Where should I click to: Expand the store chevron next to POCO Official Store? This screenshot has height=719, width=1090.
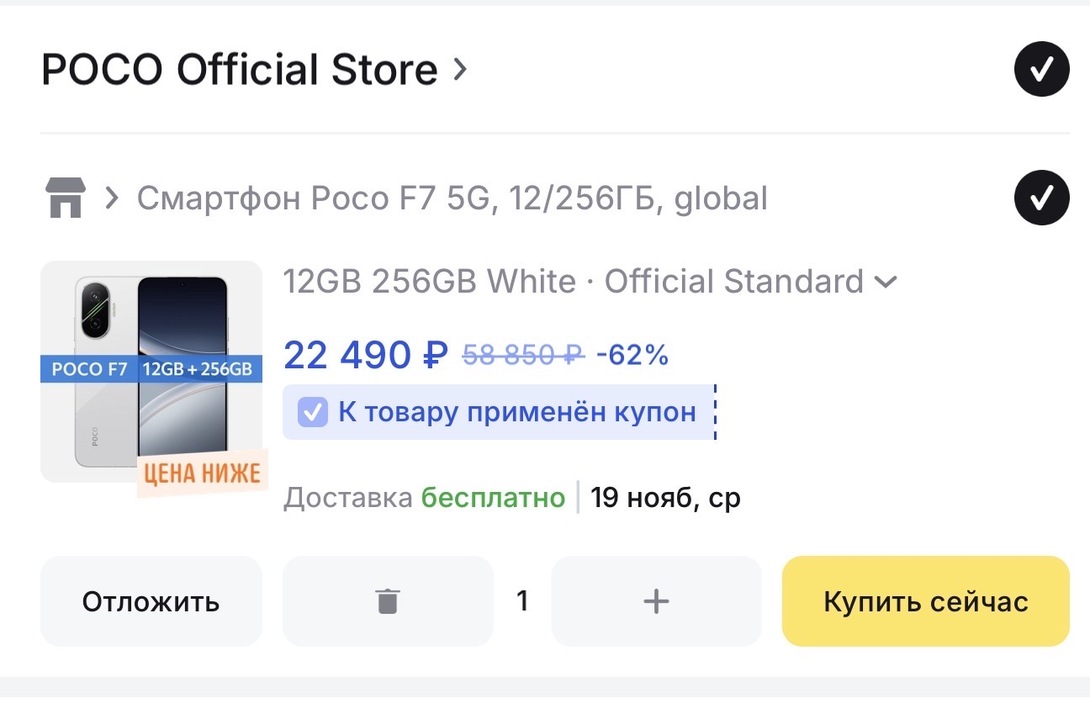tap(459, 69)
